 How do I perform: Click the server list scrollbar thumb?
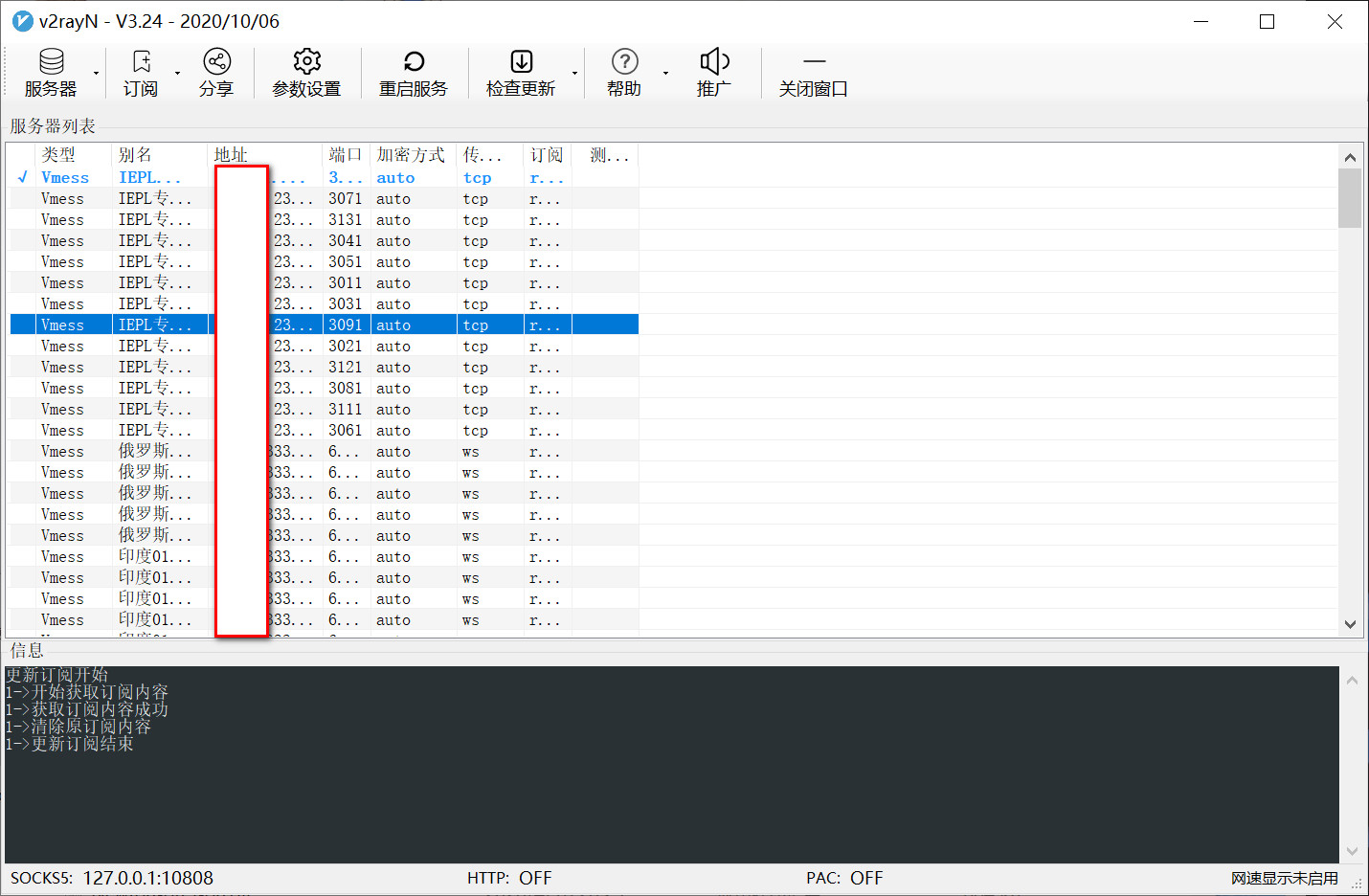1350,198
